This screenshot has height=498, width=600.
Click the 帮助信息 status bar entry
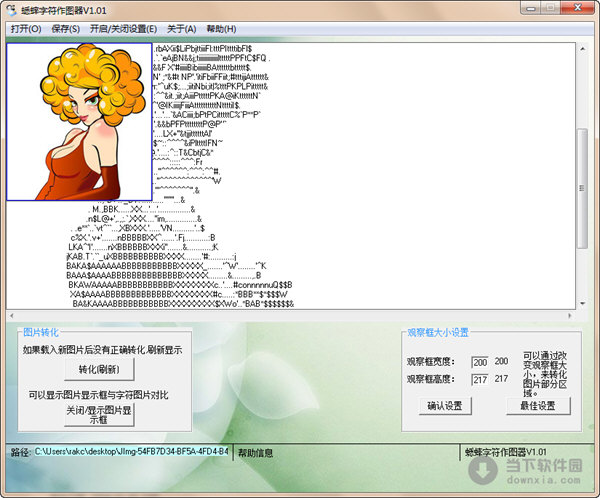(255, 453)
